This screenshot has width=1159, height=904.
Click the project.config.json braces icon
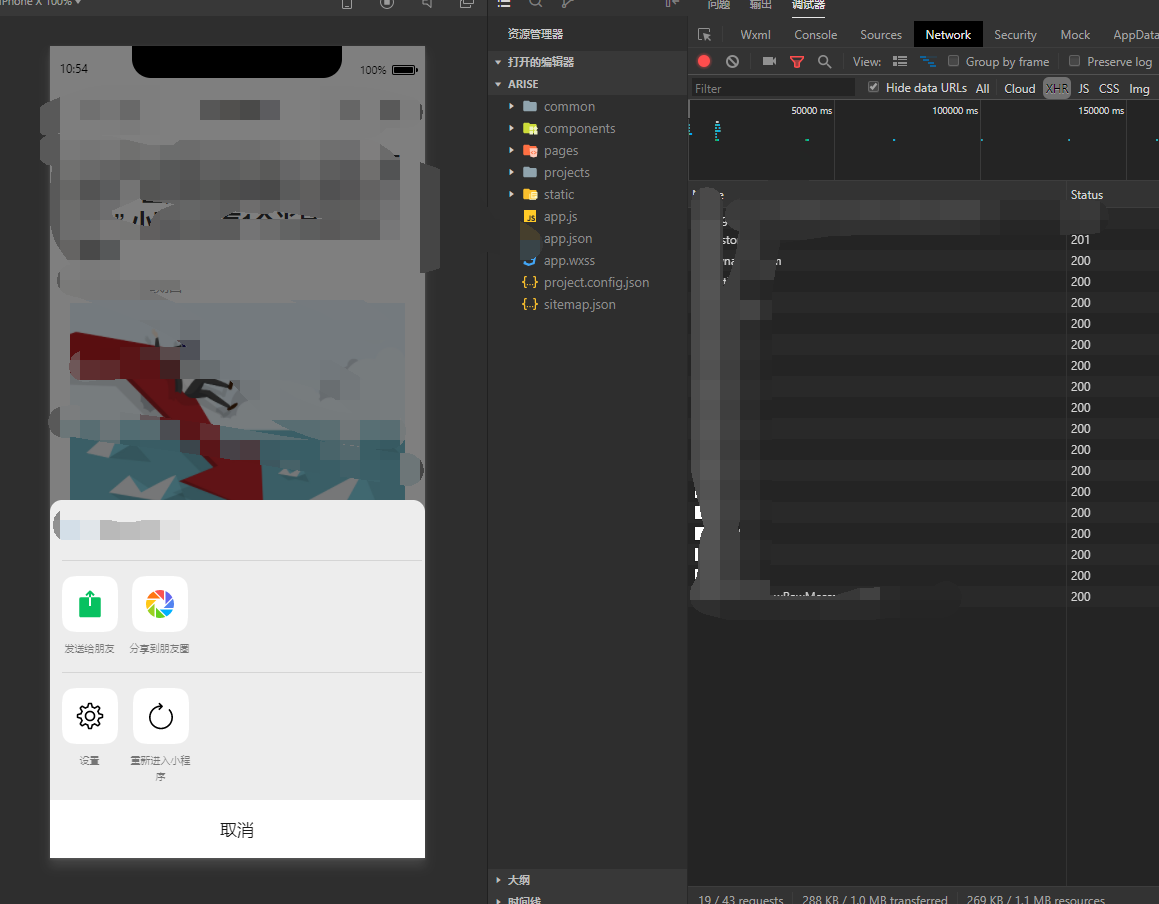pos(530,282)
